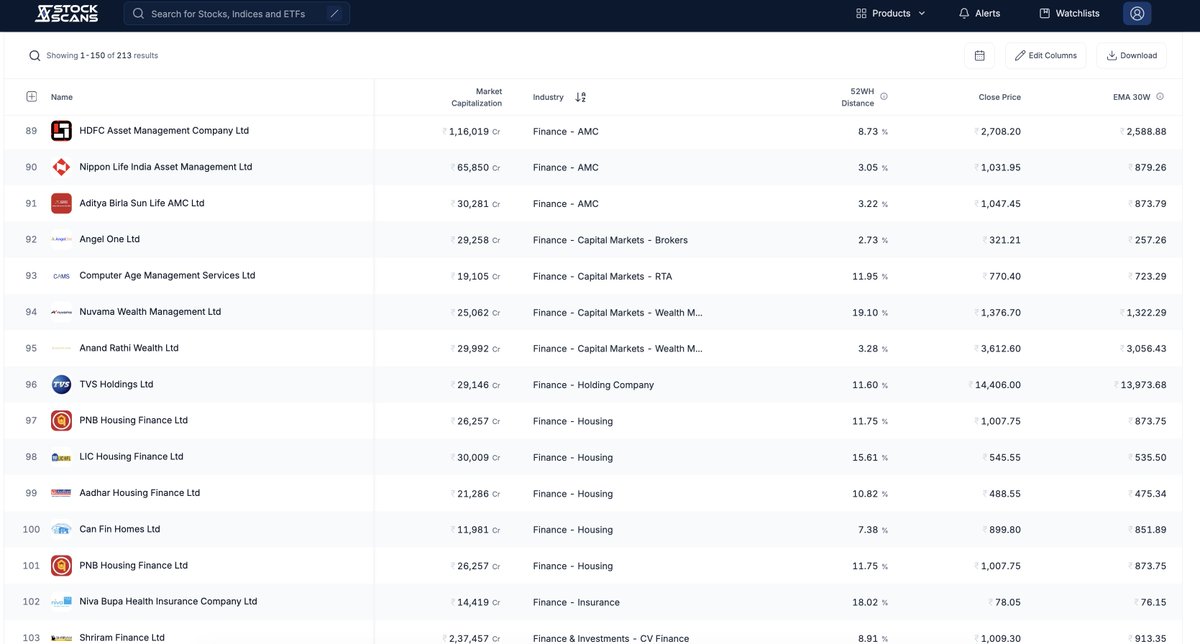Click the Close Price column header
This screenshot has height=644, width=1200.
point(999,97)
